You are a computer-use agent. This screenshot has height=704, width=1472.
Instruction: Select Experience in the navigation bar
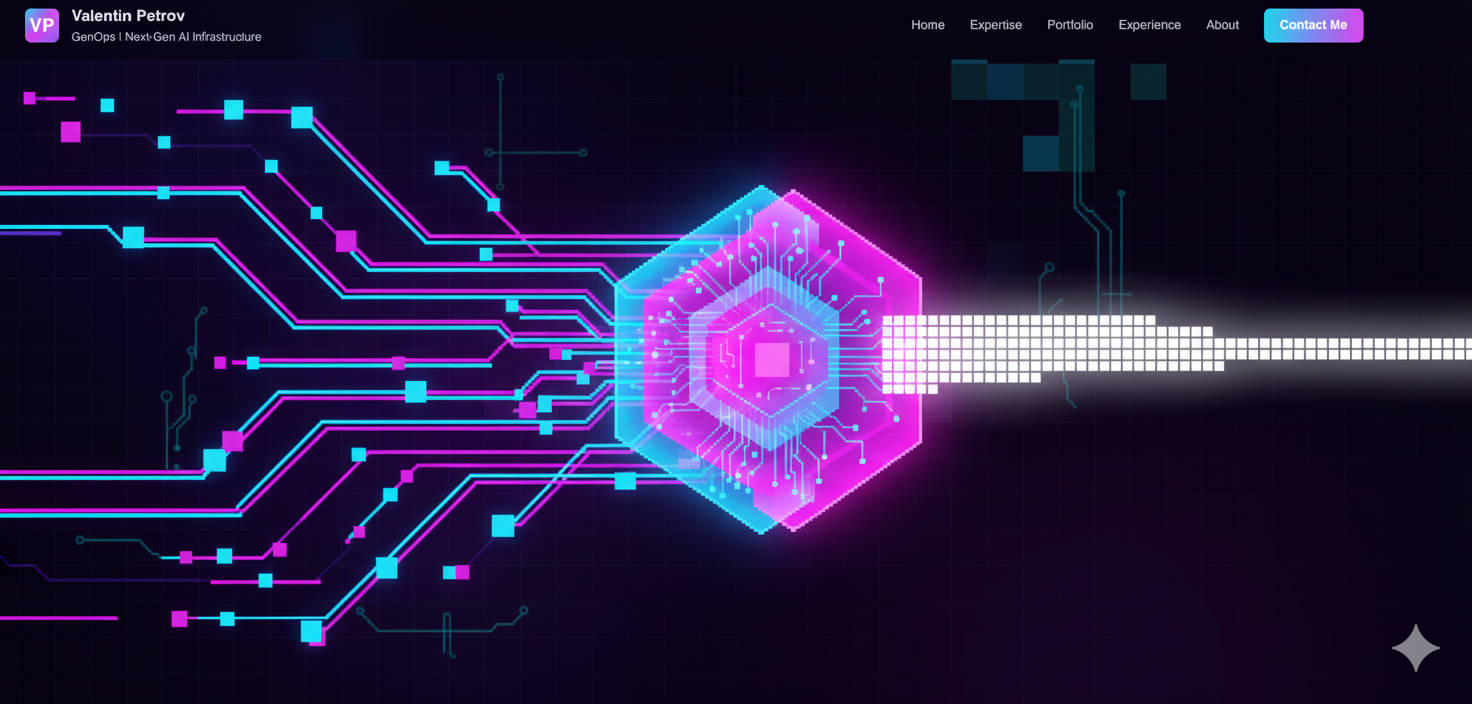point(1149,25)
